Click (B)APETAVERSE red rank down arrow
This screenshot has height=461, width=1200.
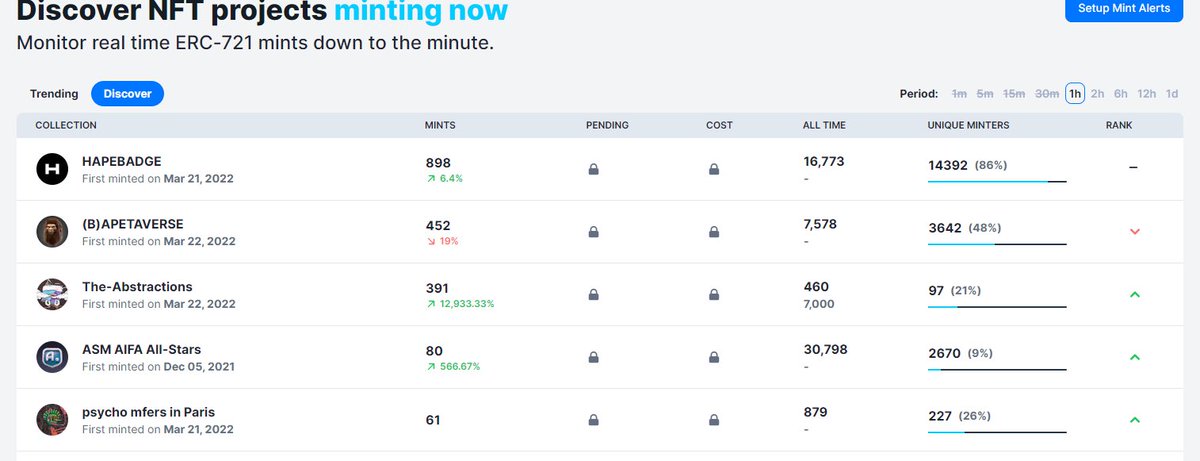click(x=1134, y=232)
